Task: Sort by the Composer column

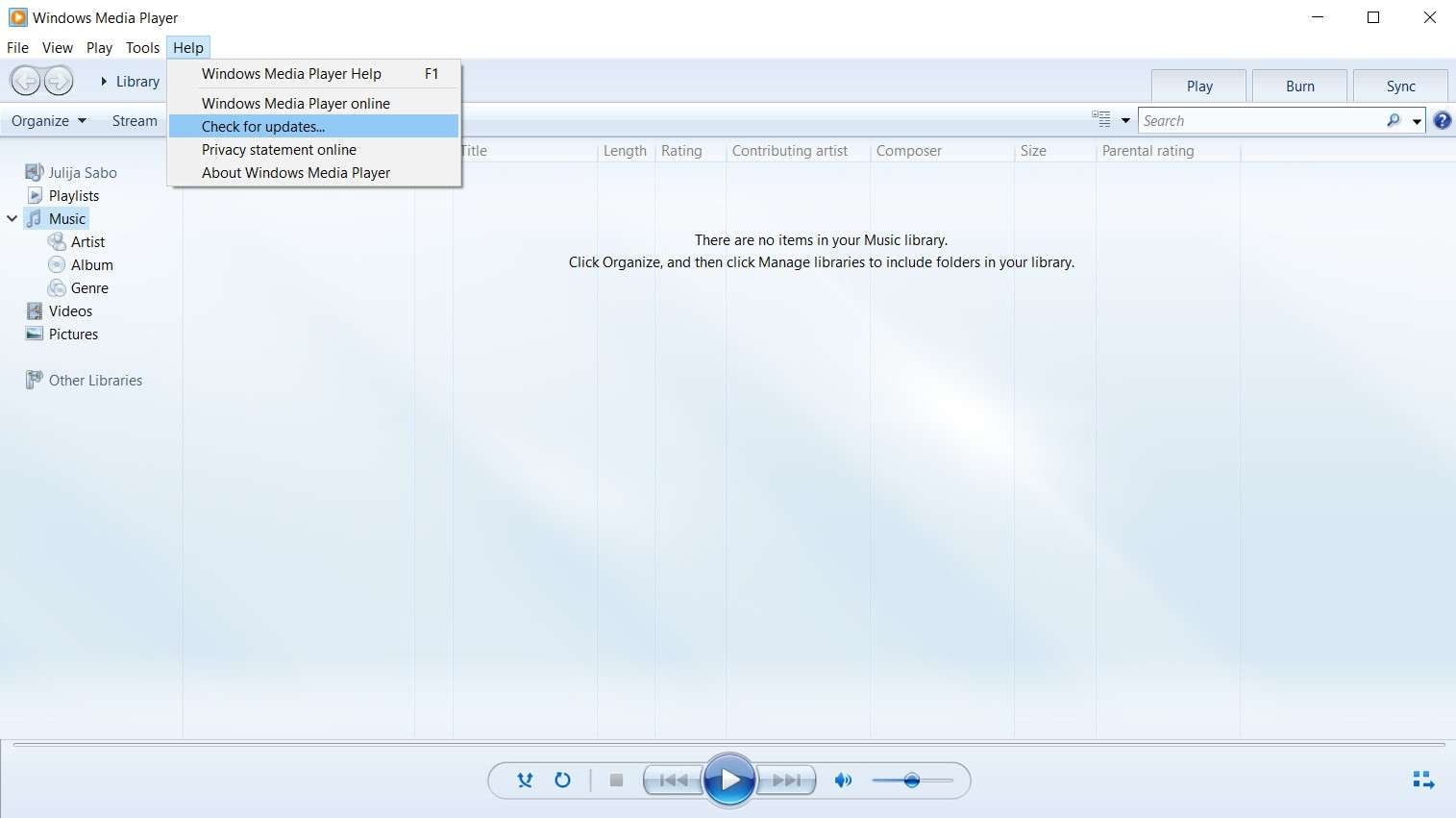Action: pyautogui.click(x=909, y=151)
